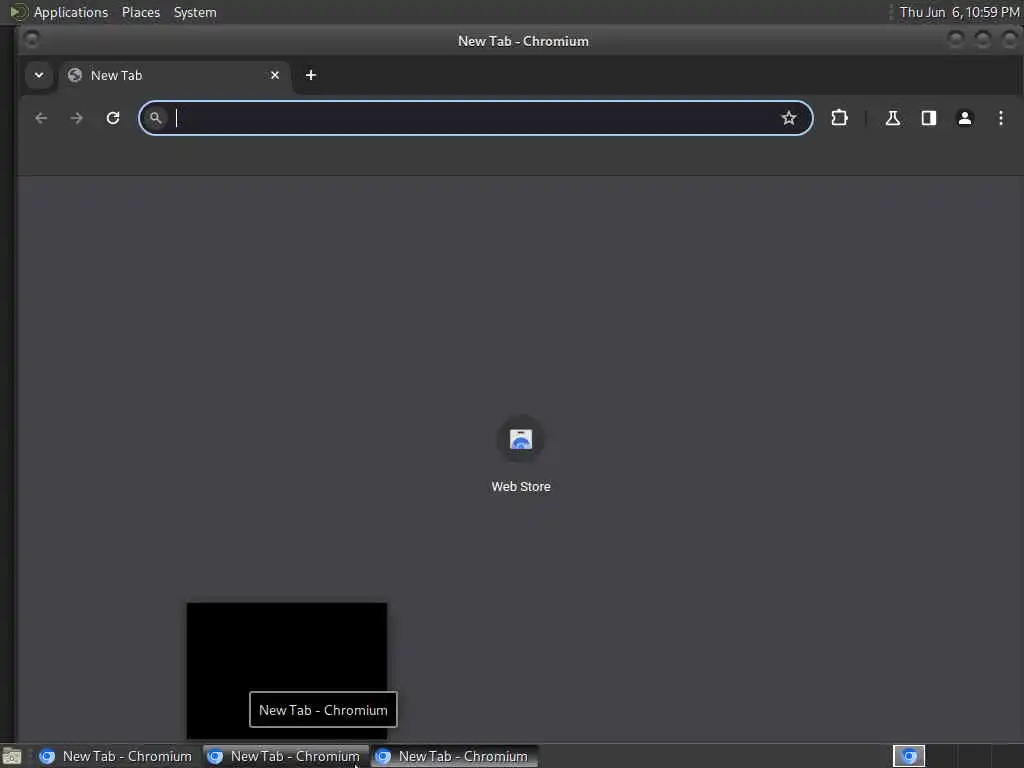Viewport: 1024px width, 768px height.
Task: Go forward using the forward arrow
Action: click(76, 118)
